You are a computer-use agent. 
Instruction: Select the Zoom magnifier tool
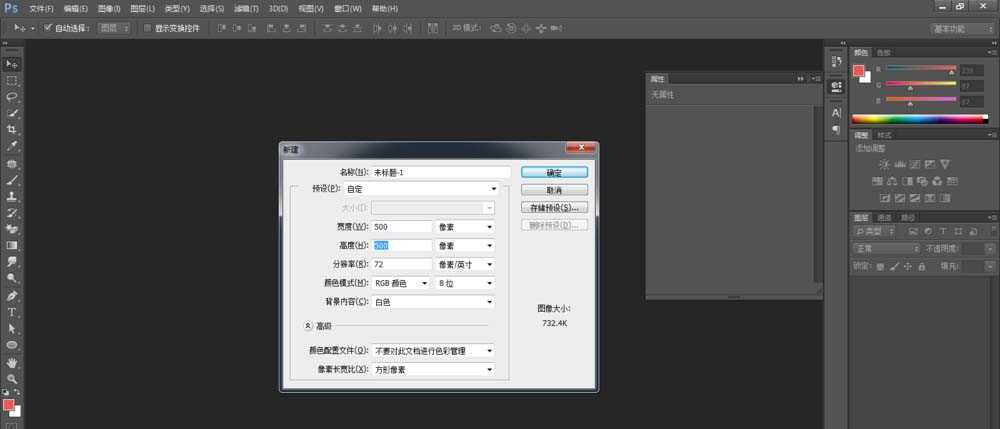12,379
